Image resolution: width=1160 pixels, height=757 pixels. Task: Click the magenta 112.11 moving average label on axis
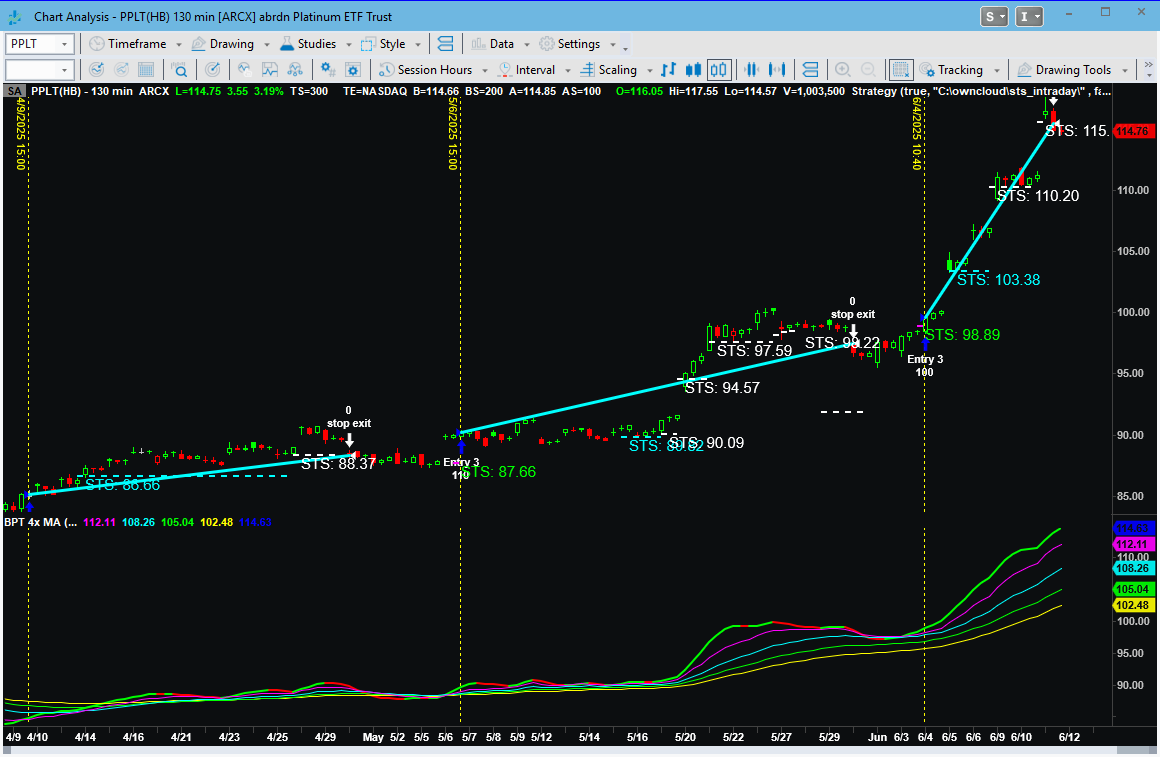1133,544
